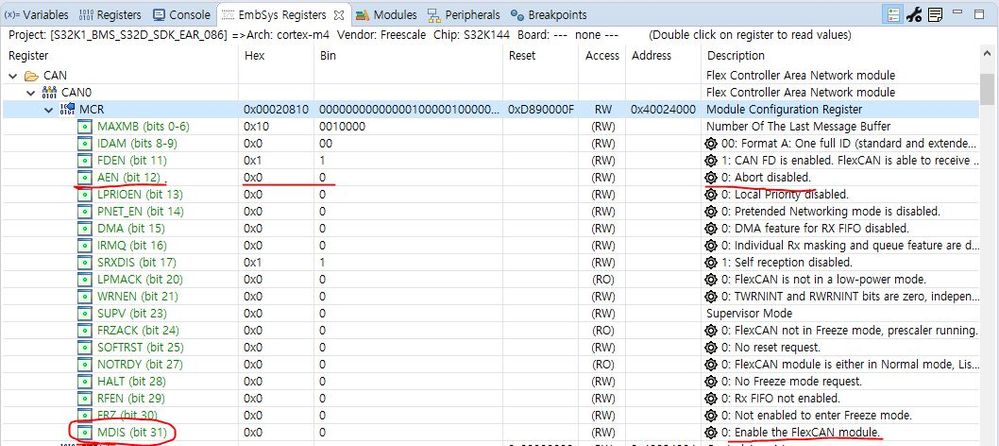Screen dimensions: 999x446
Task: Click the tools icon in view toolbar
Action: pyautogui.click(x=914, y=14)
